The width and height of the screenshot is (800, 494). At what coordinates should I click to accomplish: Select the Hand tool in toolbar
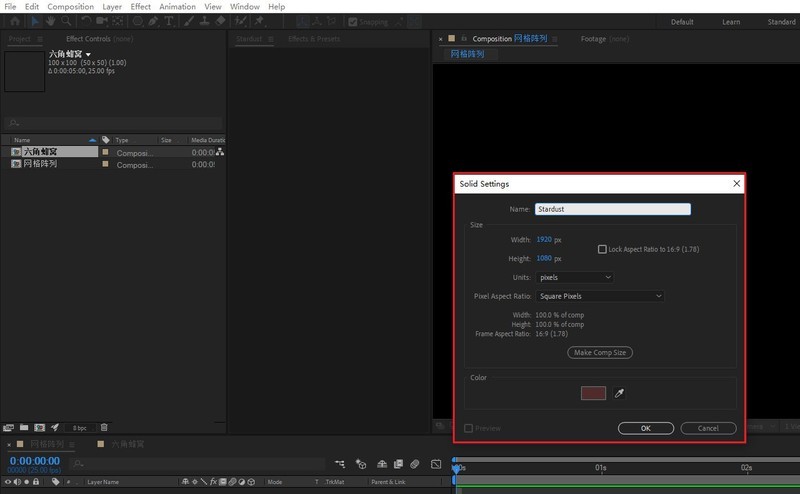click(x=49, y=21)
